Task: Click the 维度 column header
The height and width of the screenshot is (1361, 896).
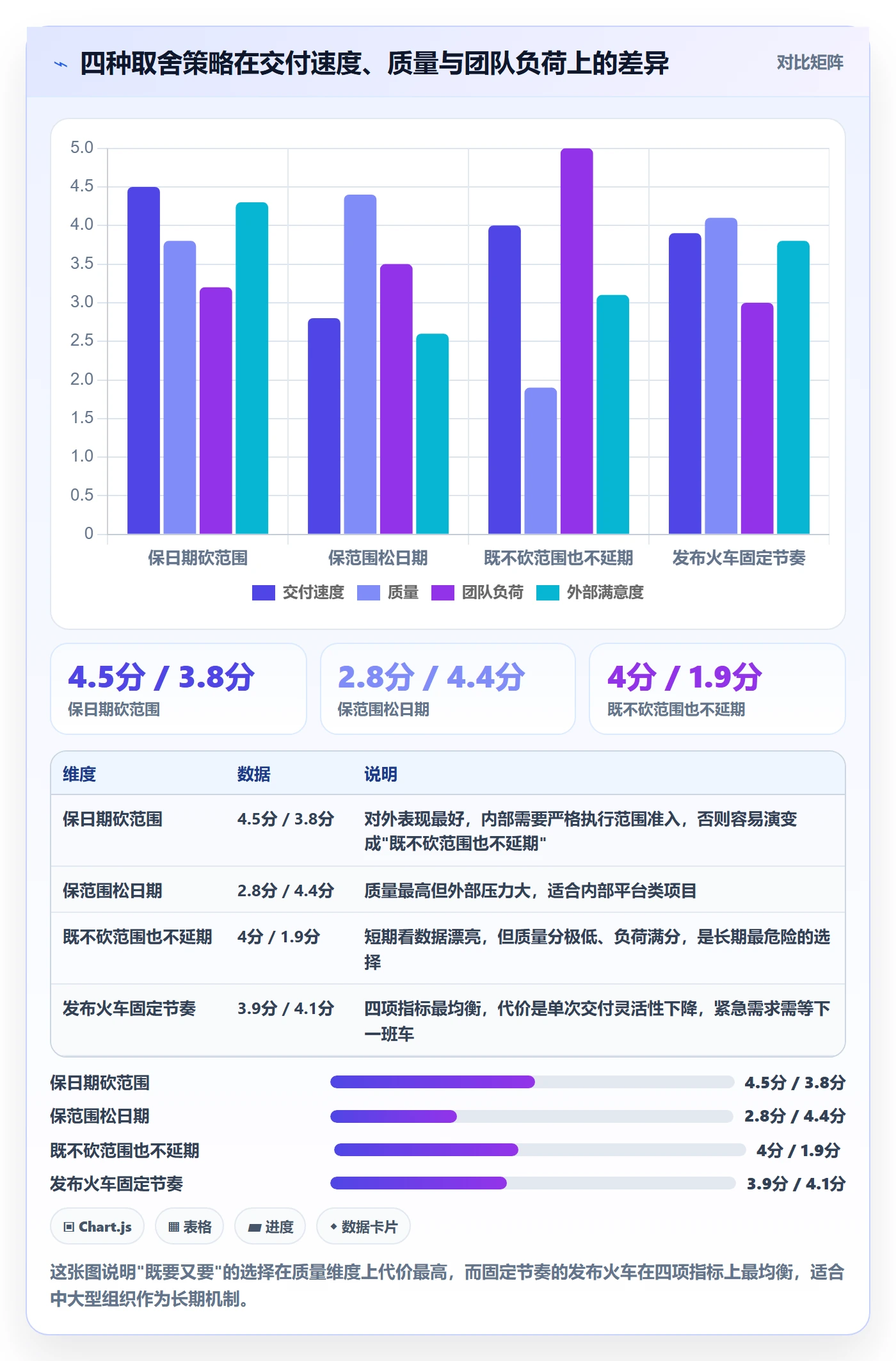Action: tap(79, 774)
